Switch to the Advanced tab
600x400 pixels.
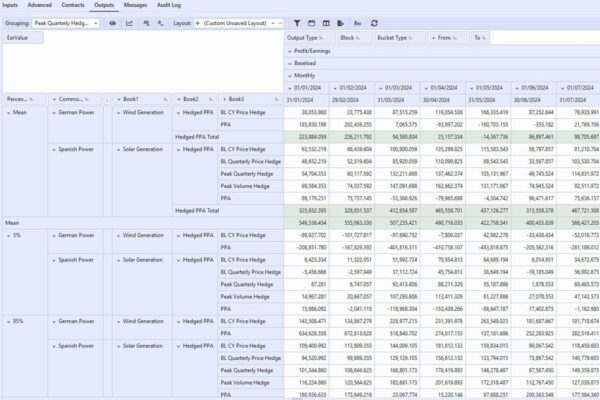point(39,5)
